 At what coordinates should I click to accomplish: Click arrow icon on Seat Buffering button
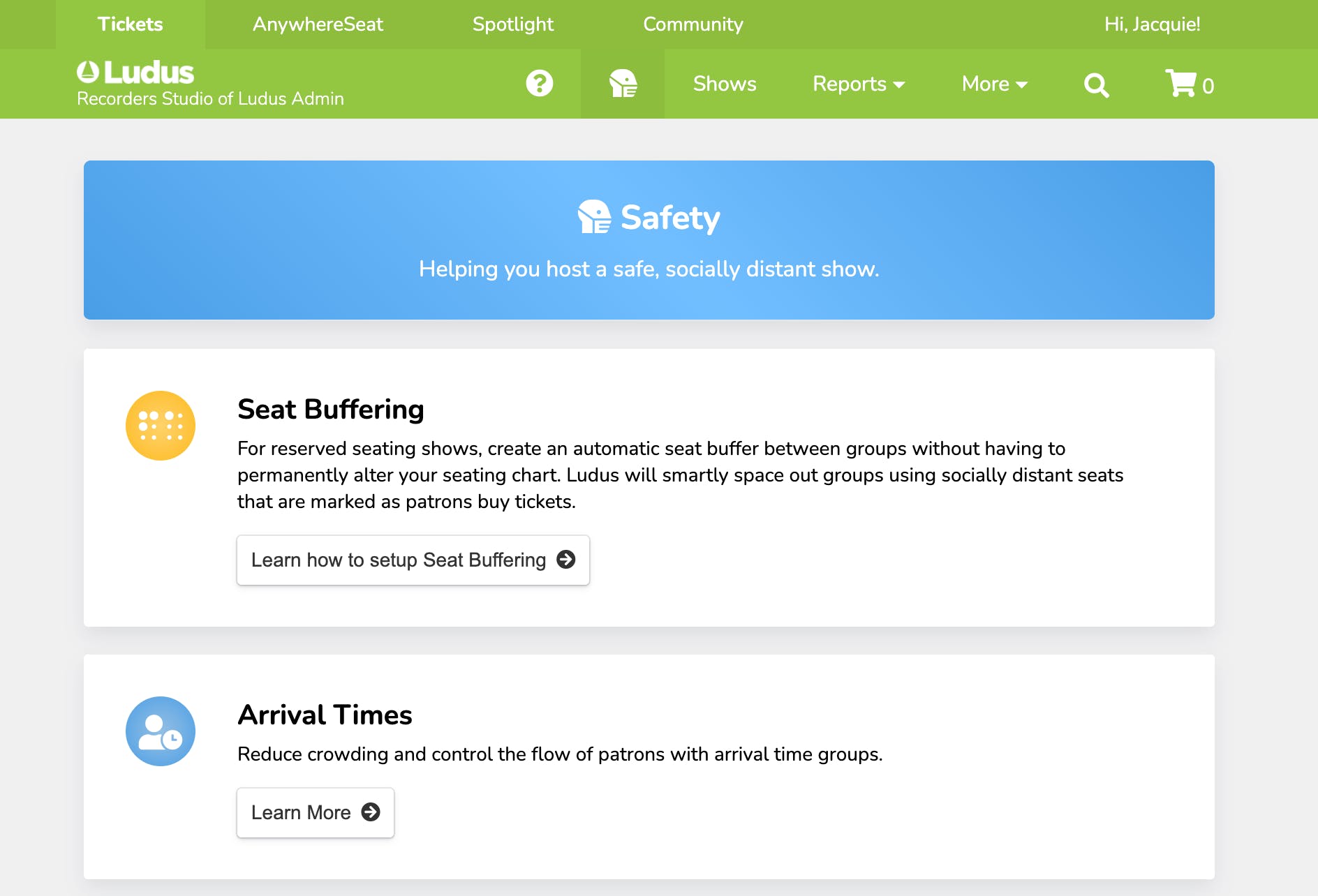coord(566,560)
